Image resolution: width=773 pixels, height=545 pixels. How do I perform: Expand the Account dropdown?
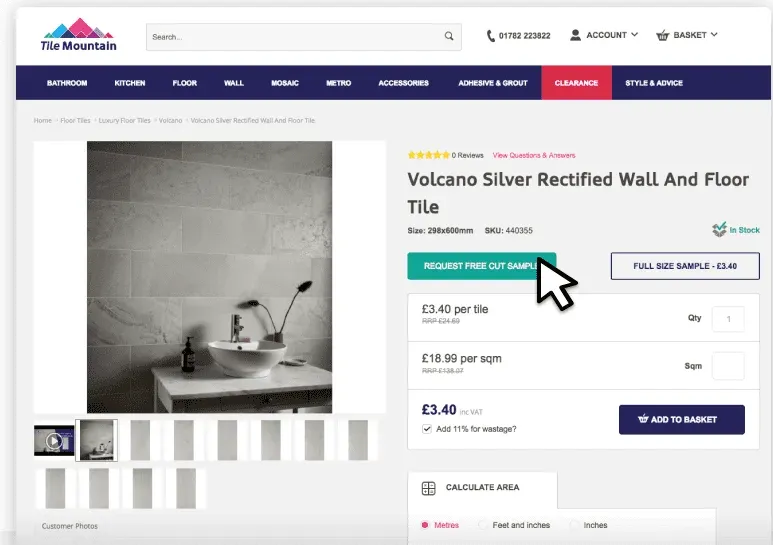coord(634,35)
